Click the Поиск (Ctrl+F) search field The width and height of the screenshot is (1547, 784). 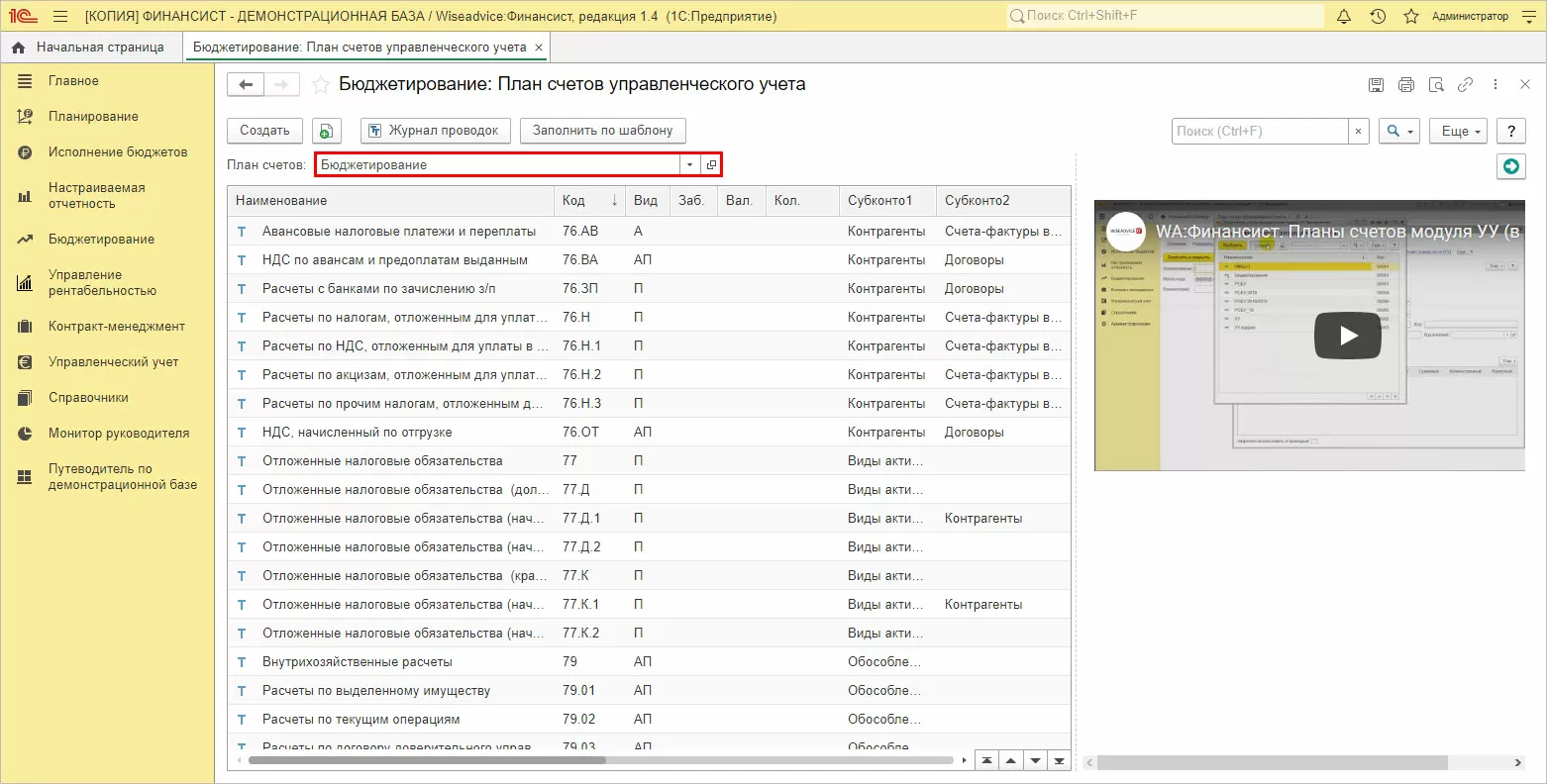[x=1259, y=131]
